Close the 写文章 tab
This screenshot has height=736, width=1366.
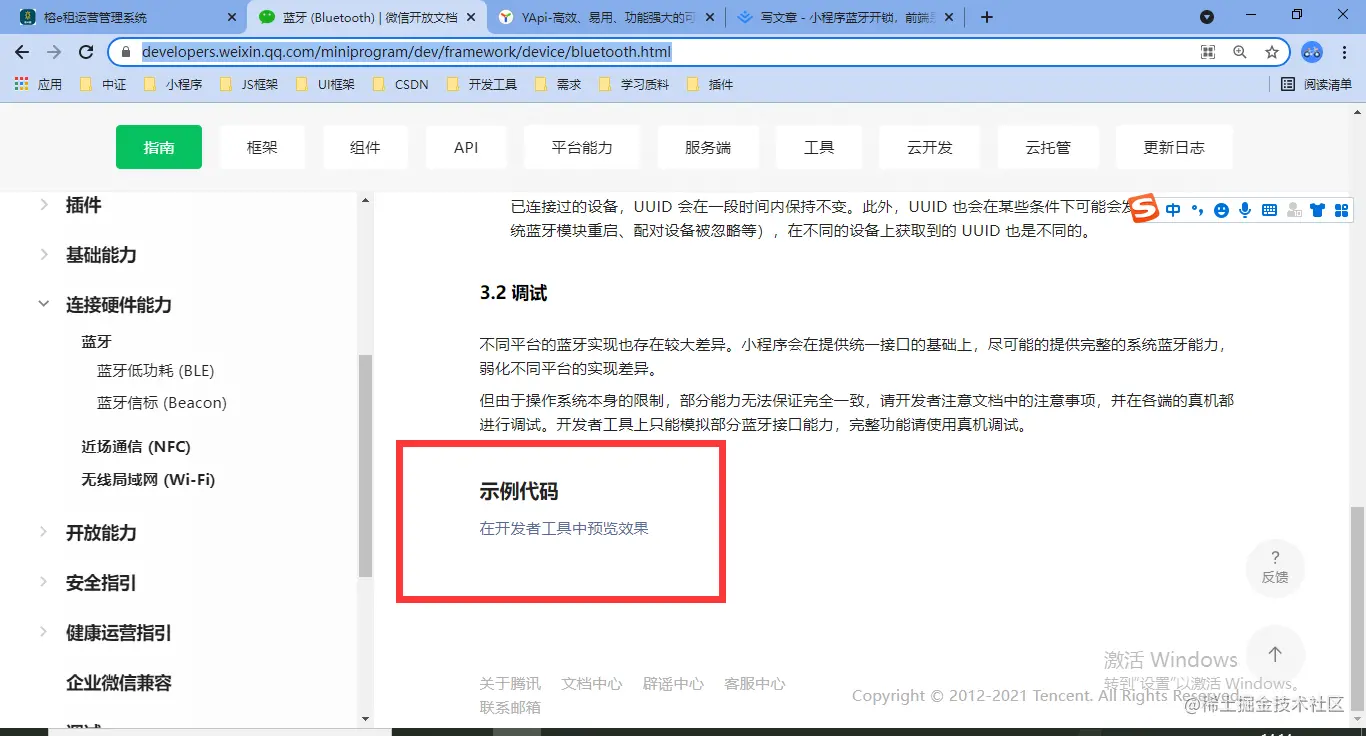tap(950, 17)
